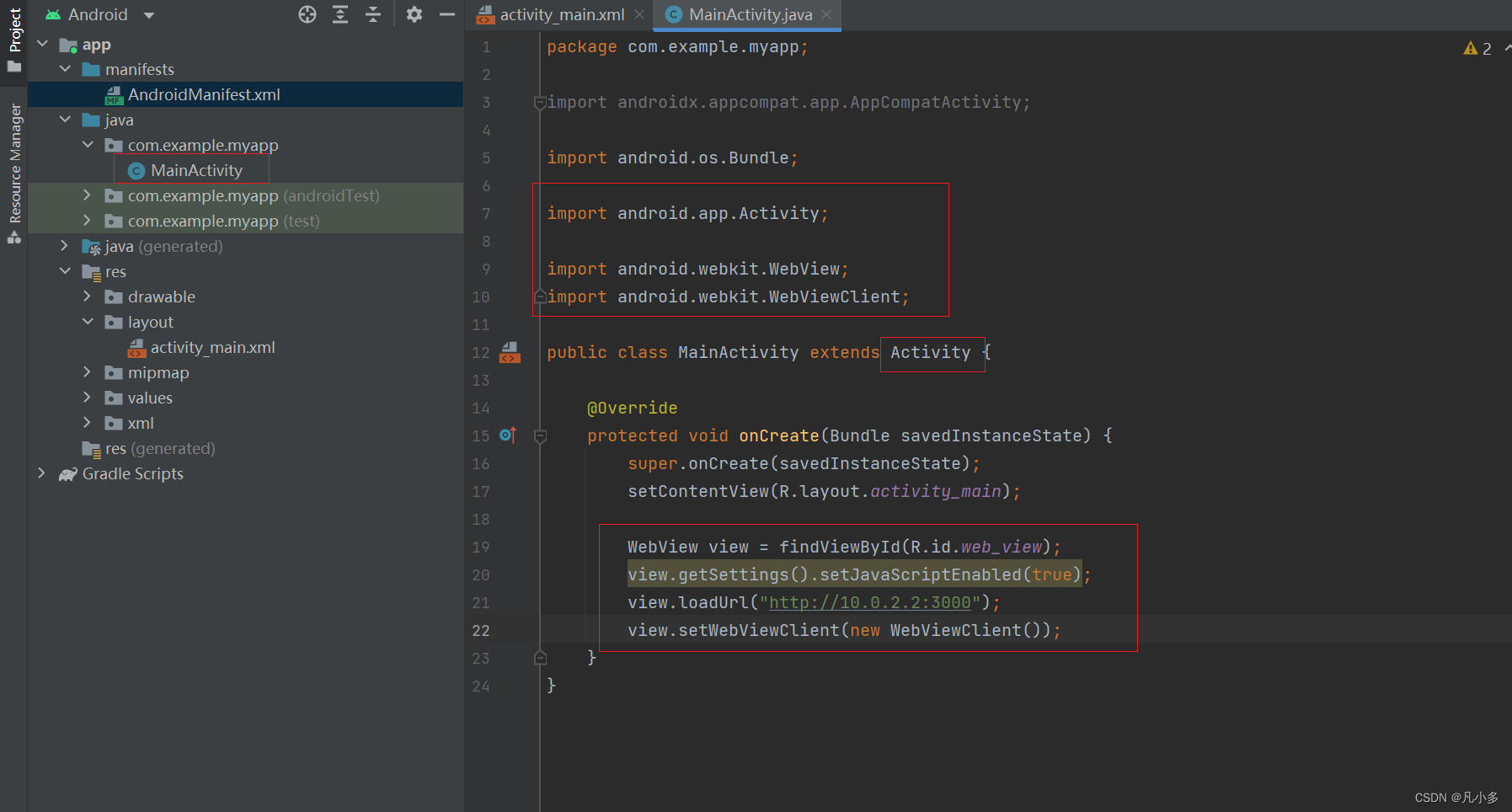Click the inspections arrow beside warning count

[x=1508, y=48]
